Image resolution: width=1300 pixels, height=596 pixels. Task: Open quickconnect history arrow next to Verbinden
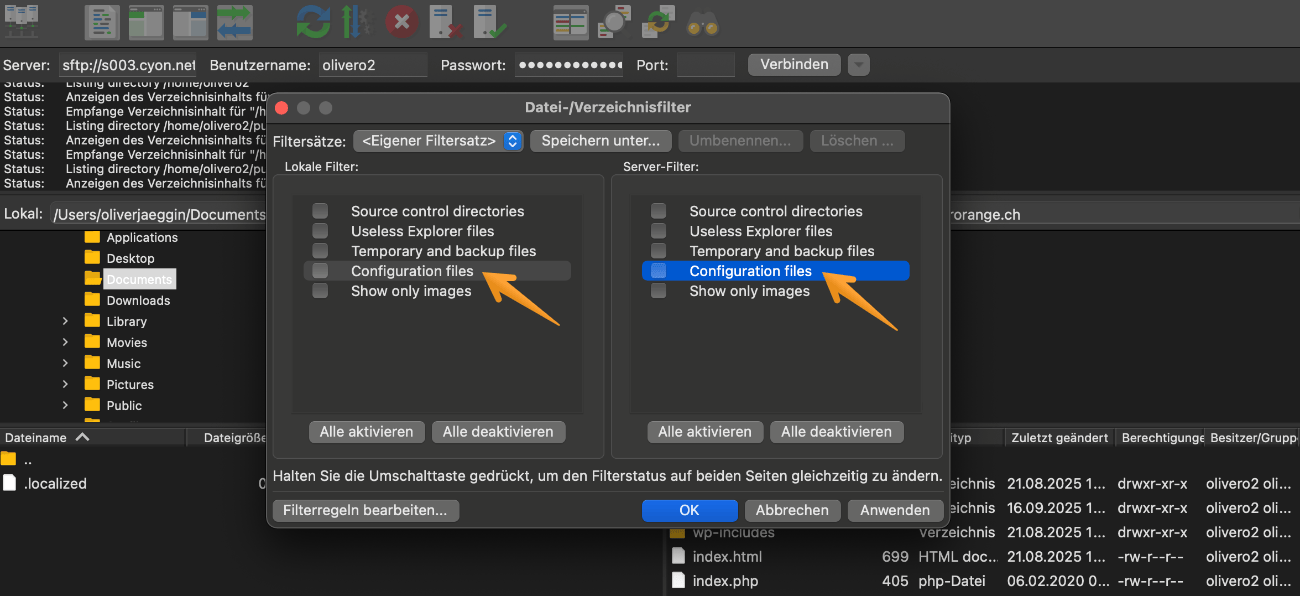point(859,65)
